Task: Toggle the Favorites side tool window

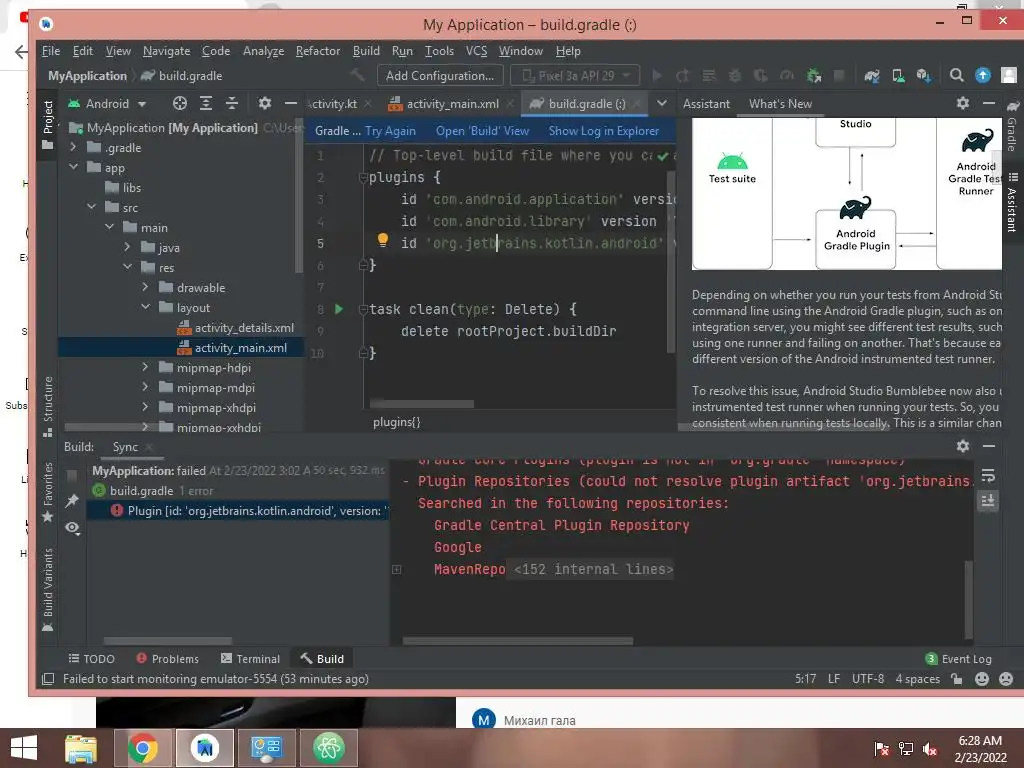Action: [x=48, y=492]
